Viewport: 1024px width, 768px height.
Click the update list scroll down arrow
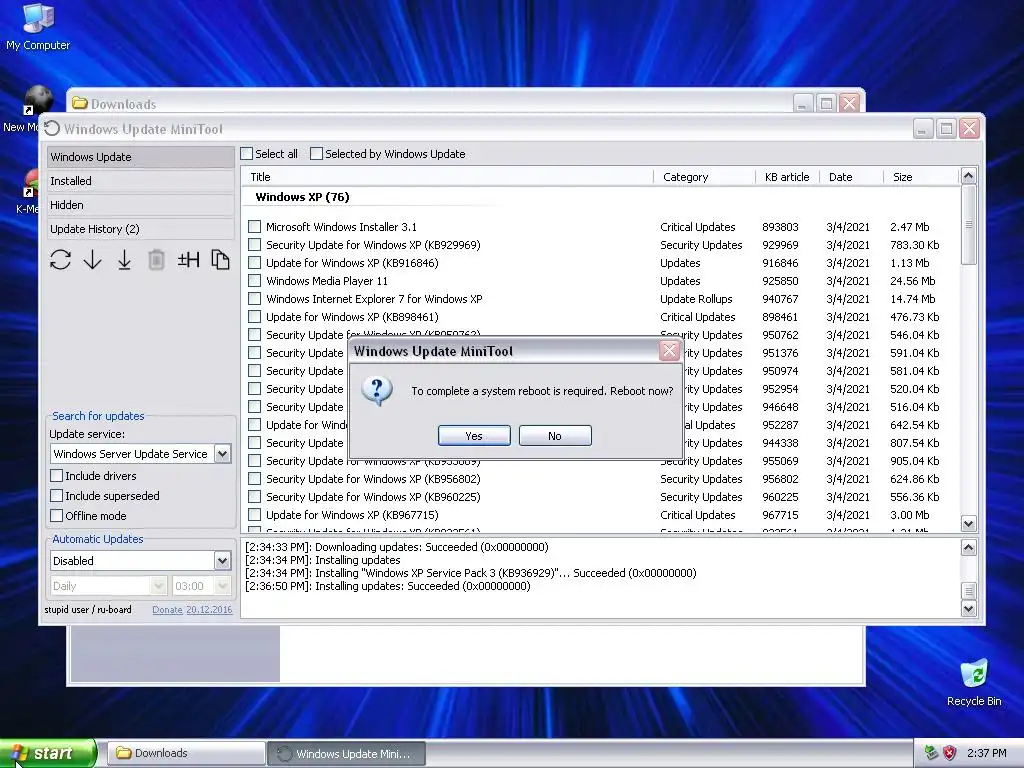pyautogui.click(x=968, y=523)
